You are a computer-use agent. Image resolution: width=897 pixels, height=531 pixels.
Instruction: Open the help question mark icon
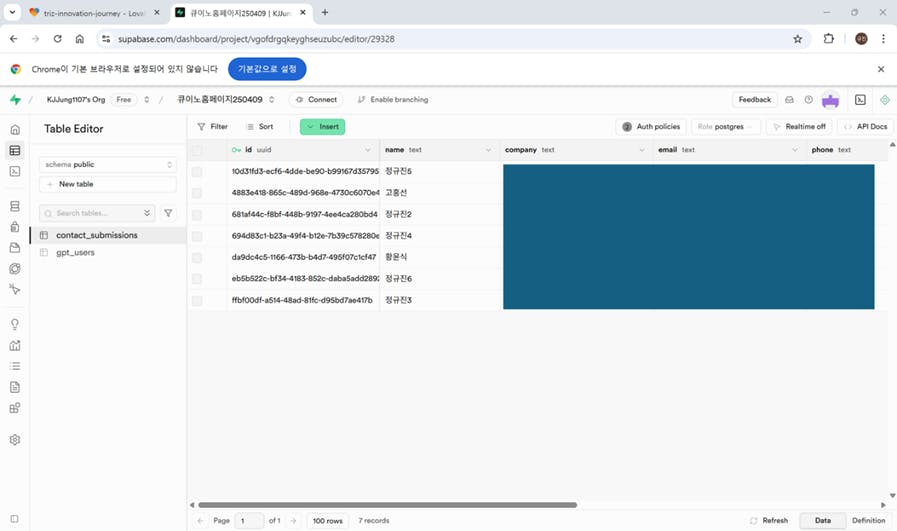click(x=808, y=100)
